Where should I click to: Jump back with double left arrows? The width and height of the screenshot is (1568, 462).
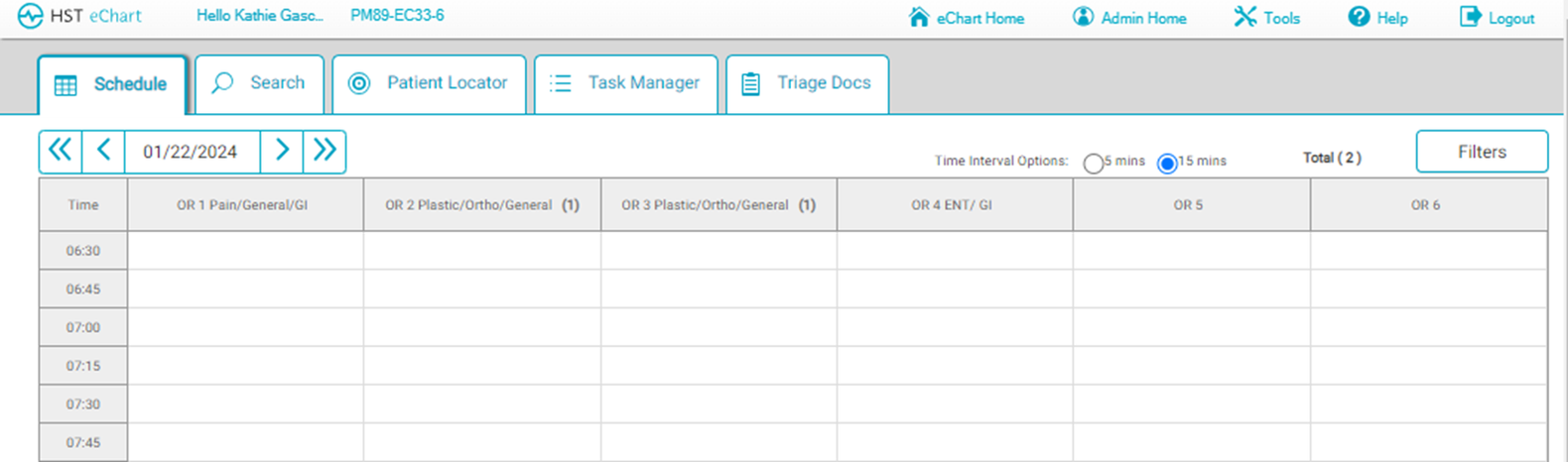61,152
